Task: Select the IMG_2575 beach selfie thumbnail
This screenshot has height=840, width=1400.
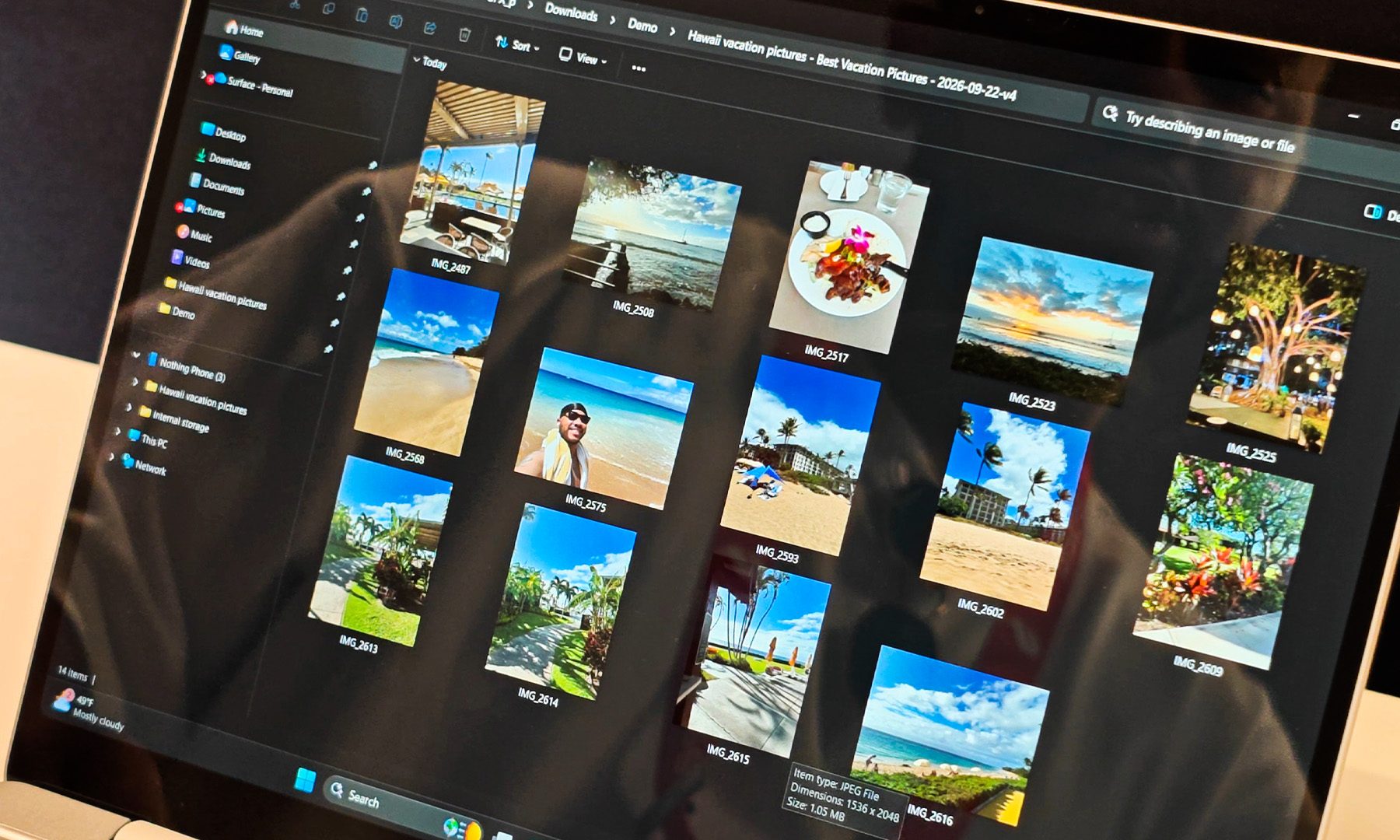Action: [x=604, y=429]
